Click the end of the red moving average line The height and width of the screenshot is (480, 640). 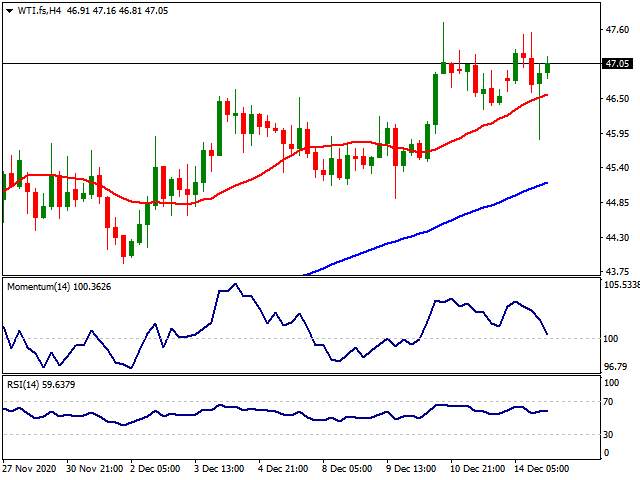coord(546,95)
